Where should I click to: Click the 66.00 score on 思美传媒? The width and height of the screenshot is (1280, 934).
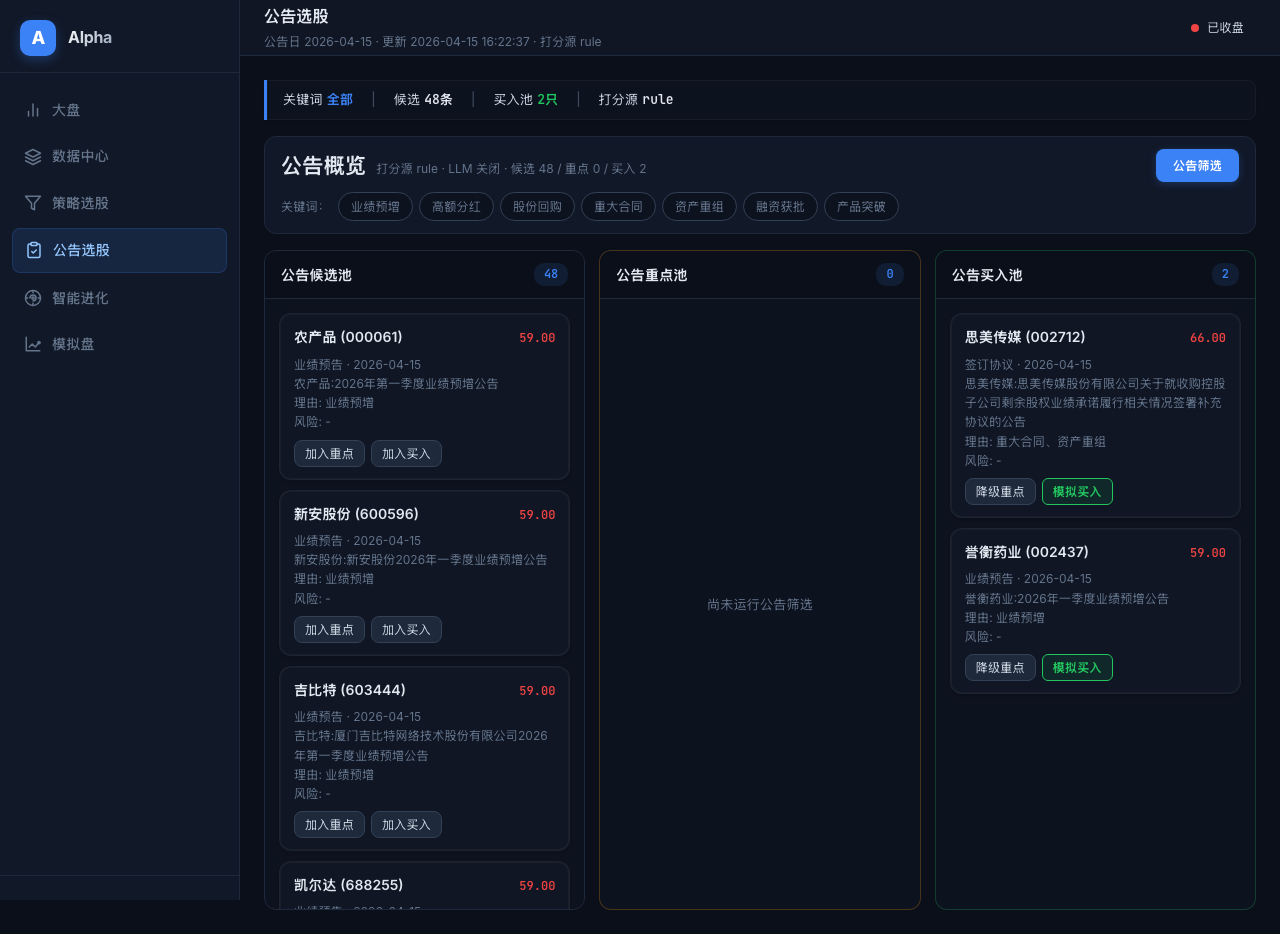[1208, 338]
